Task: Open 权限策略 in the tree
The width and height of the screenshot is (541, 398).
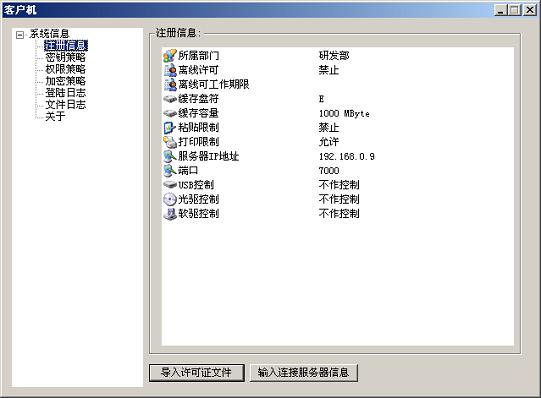Action: tap(66, 69)
